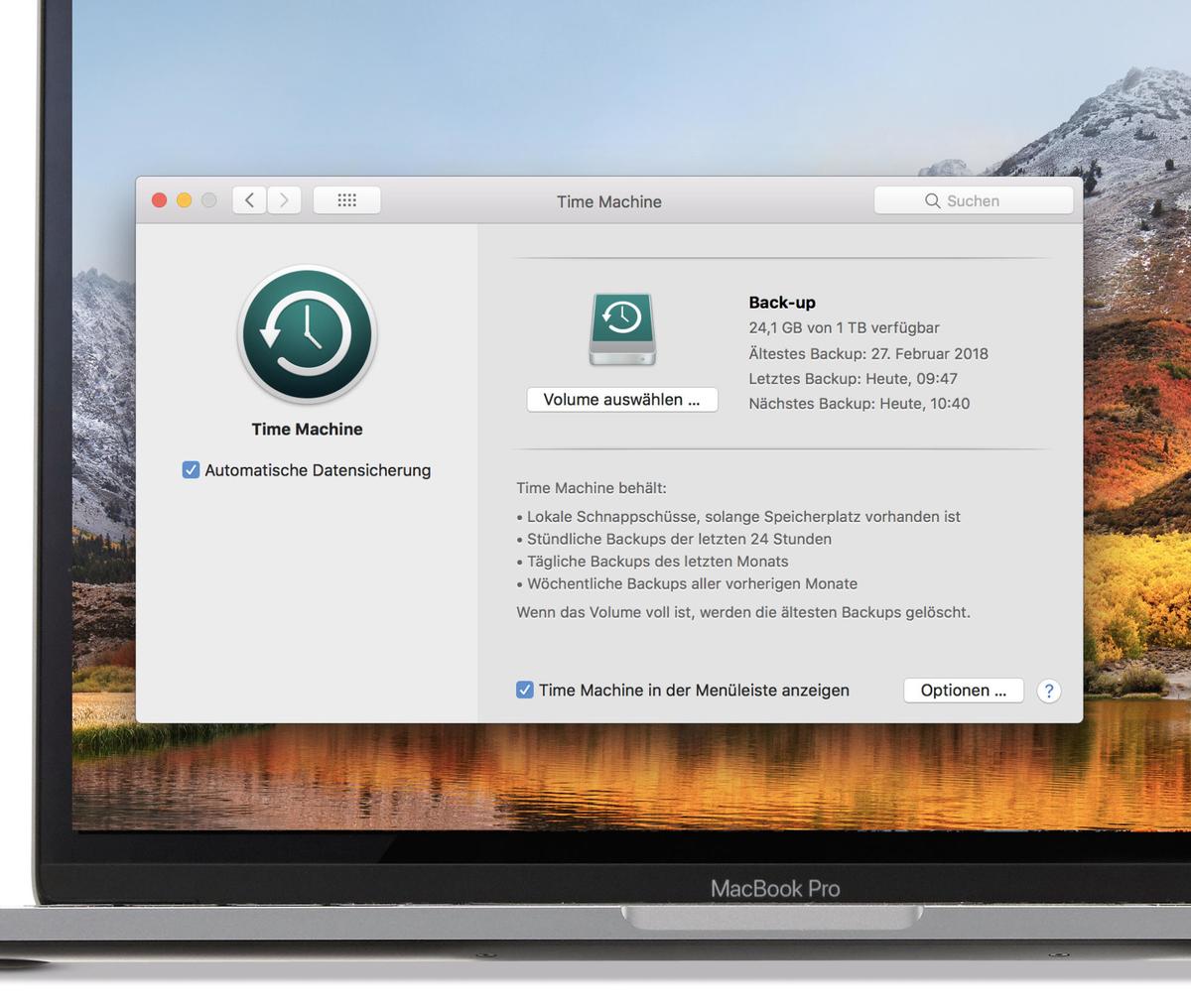Click the magnifier icon in search field
The image size is (1191, 1008).
(x=932, y=200)
